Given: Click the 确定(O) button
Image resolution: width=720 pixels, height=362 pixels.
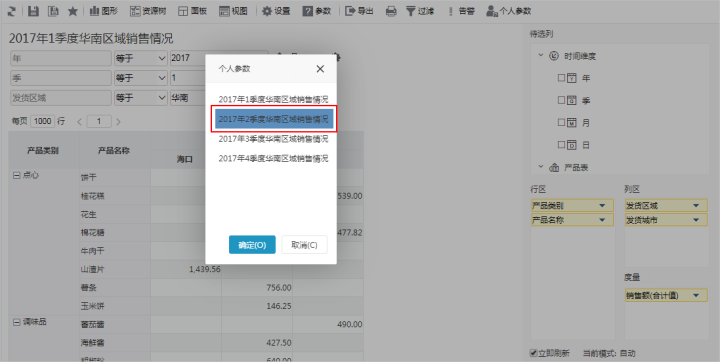Looking at the screenshot, I should [x=252, y=245].
